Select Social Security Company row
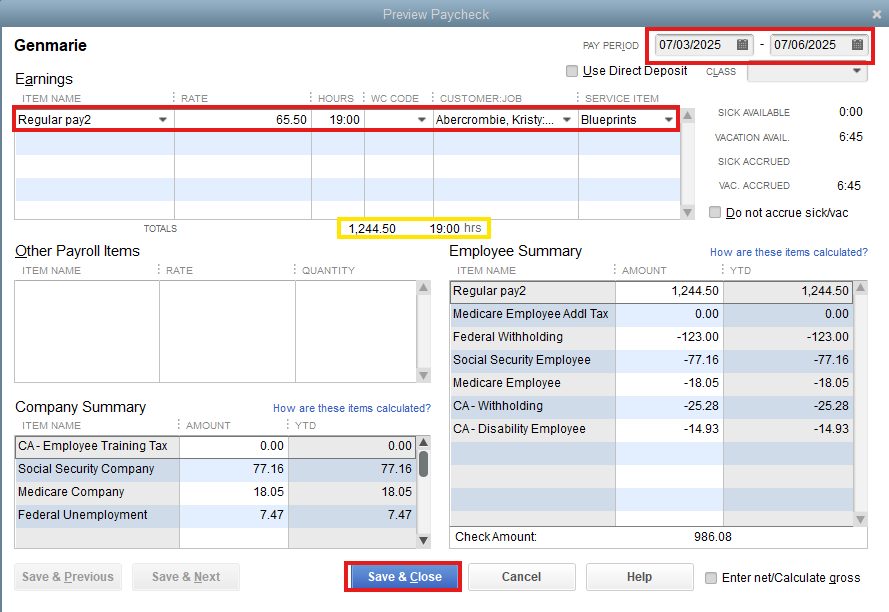Viewport: 889px width, 612px height. [x=215, y=469]
